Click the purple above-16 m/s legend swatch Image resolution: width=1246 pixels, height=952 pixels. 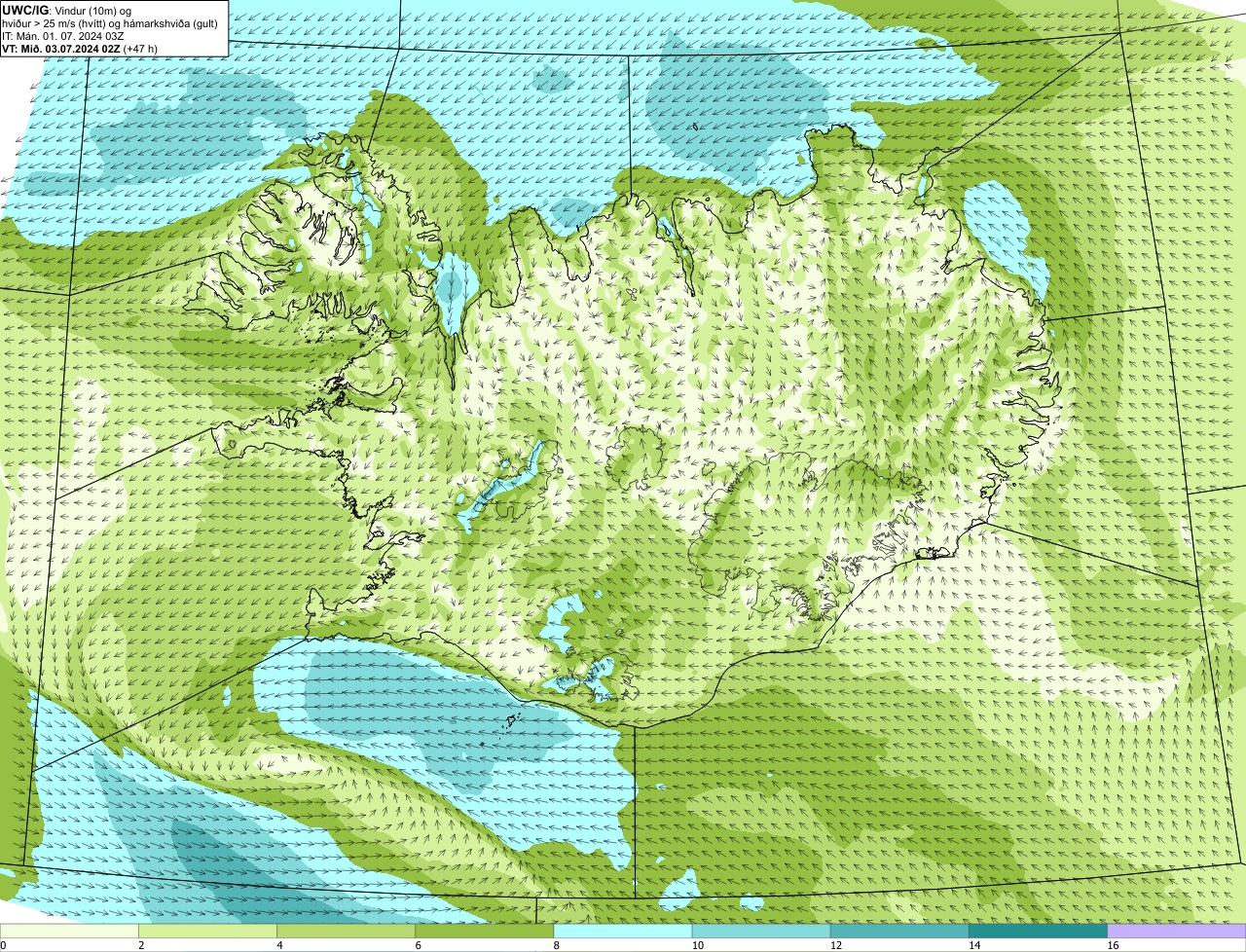click(1177, 931)
